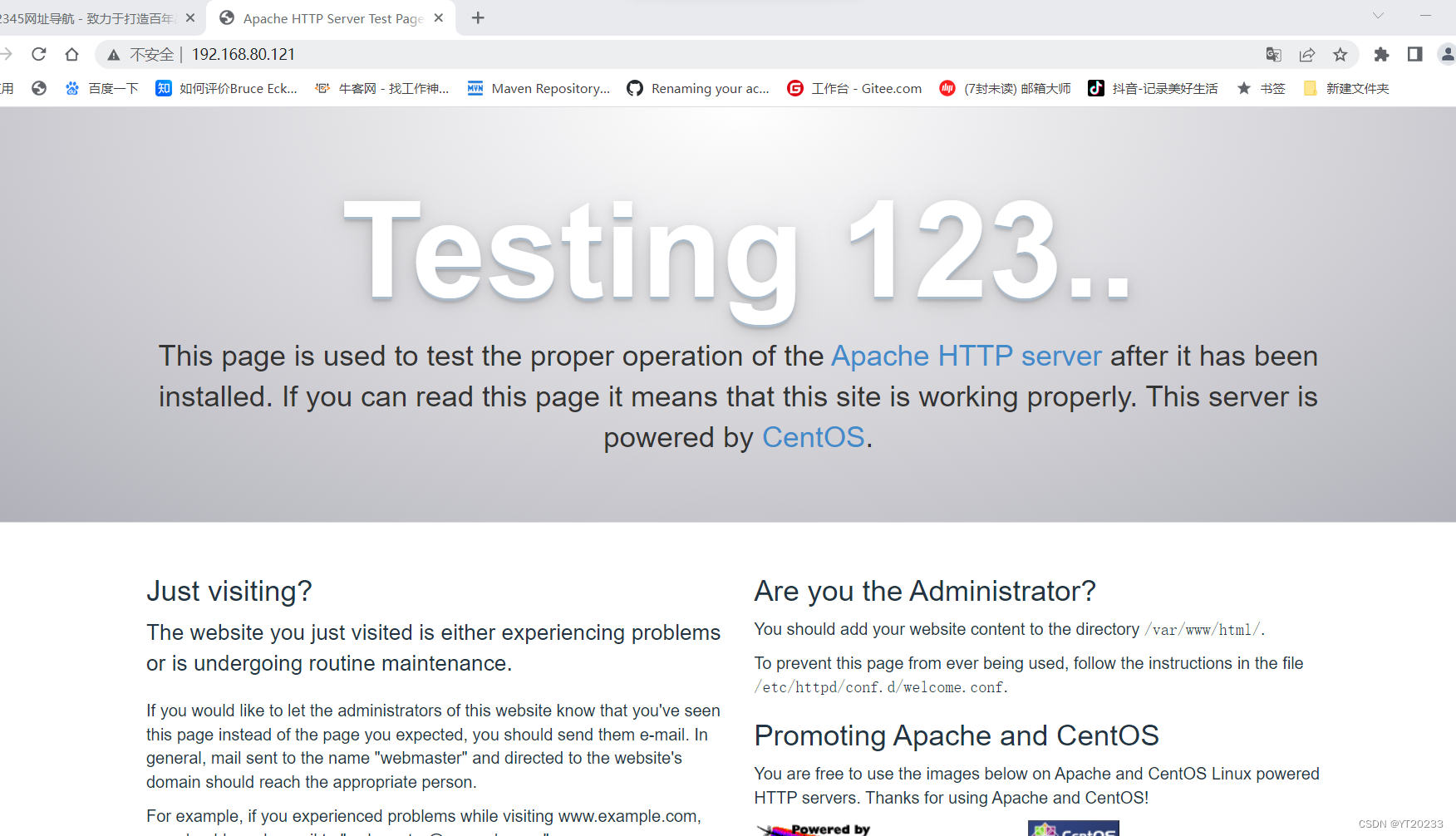This screenshot has width=1456, height=836.
Task: Click the /etc/httpd/conf.d/welcome.conf path text
Action: (879, 687)
